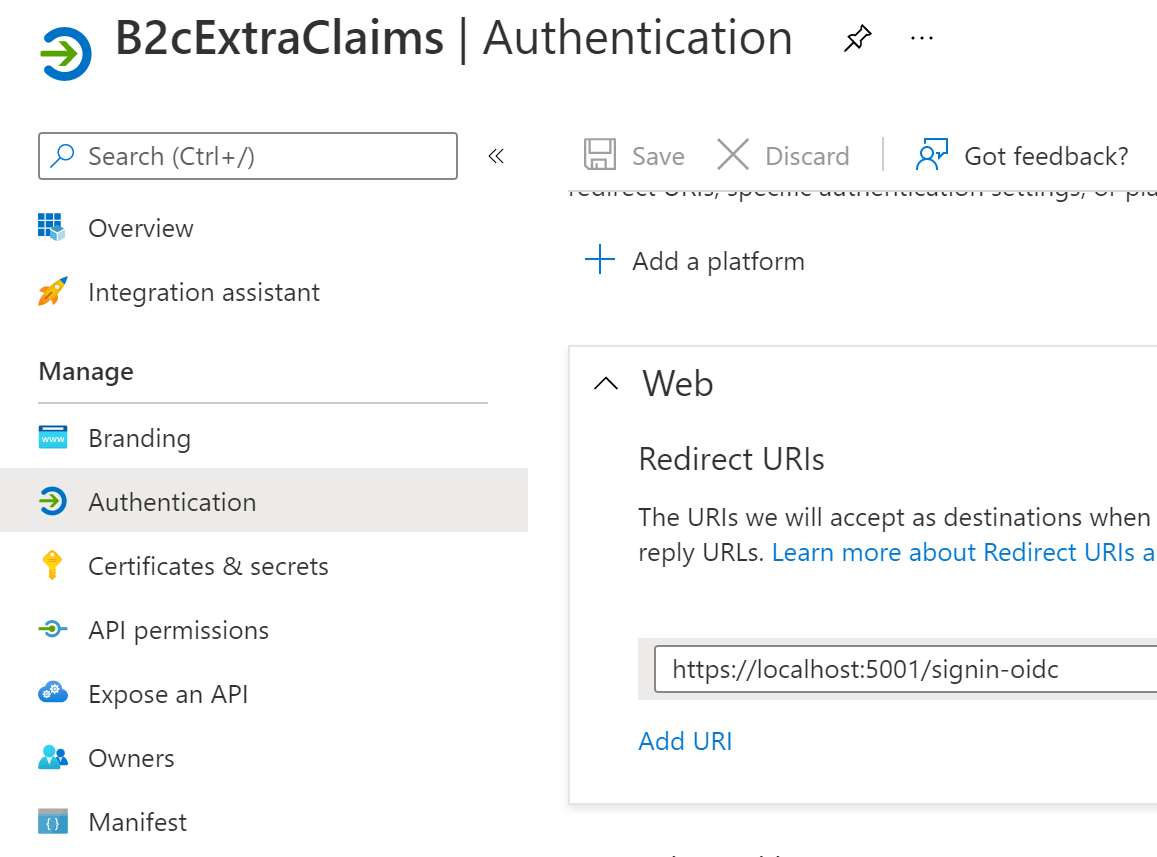The image size is (1157, 857).
Task: Click Add URI to insert another redirect
Action: click(x=685, y=741)
